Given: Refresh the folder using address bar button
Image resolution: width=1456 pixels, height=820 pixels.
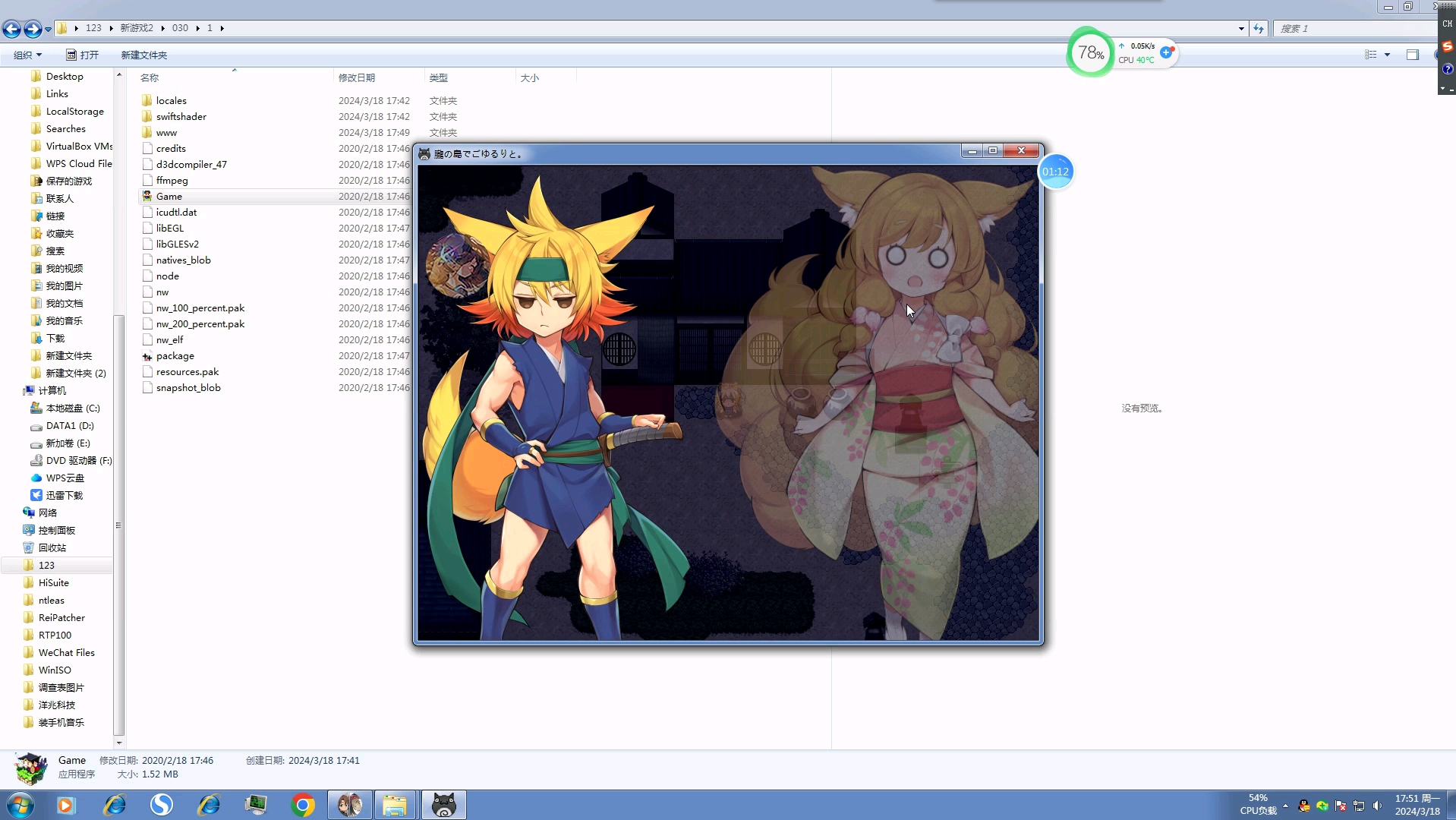Looking at the screenshot, I should (x=1259, y=29).
